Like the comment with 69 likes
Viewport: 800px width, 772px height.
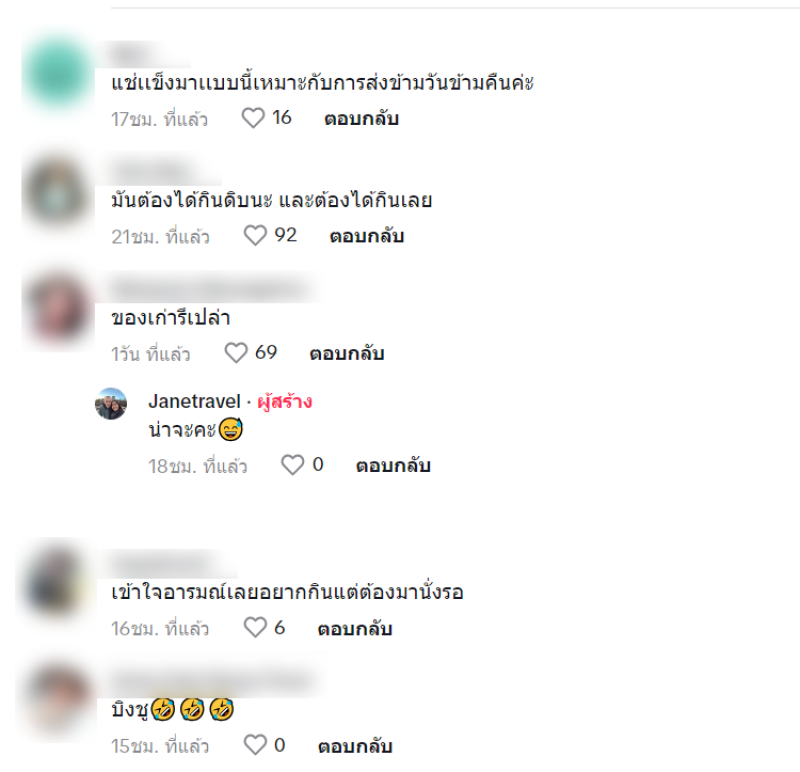(x=236, y=353)
